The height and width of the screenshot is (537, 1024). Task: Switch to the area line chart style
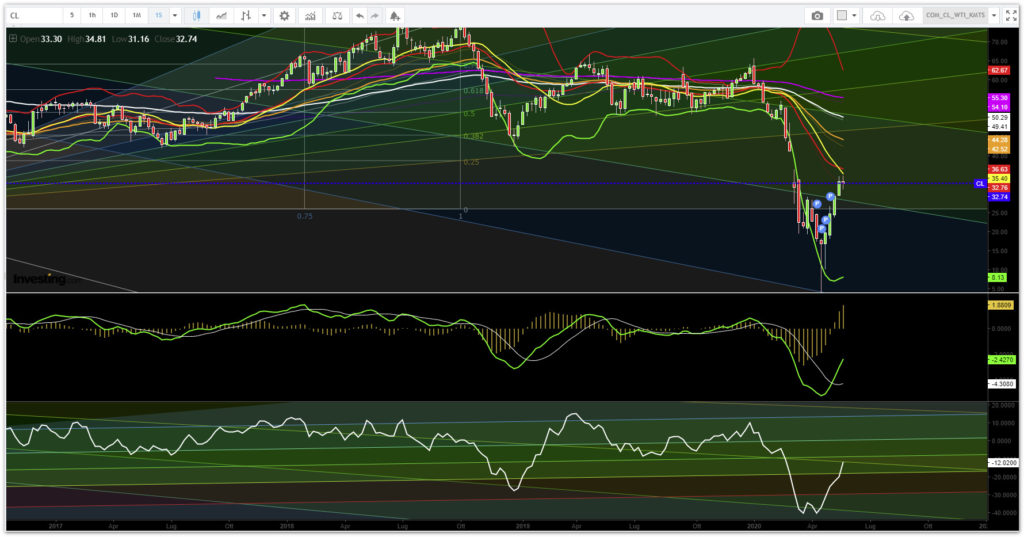(221, 16)
